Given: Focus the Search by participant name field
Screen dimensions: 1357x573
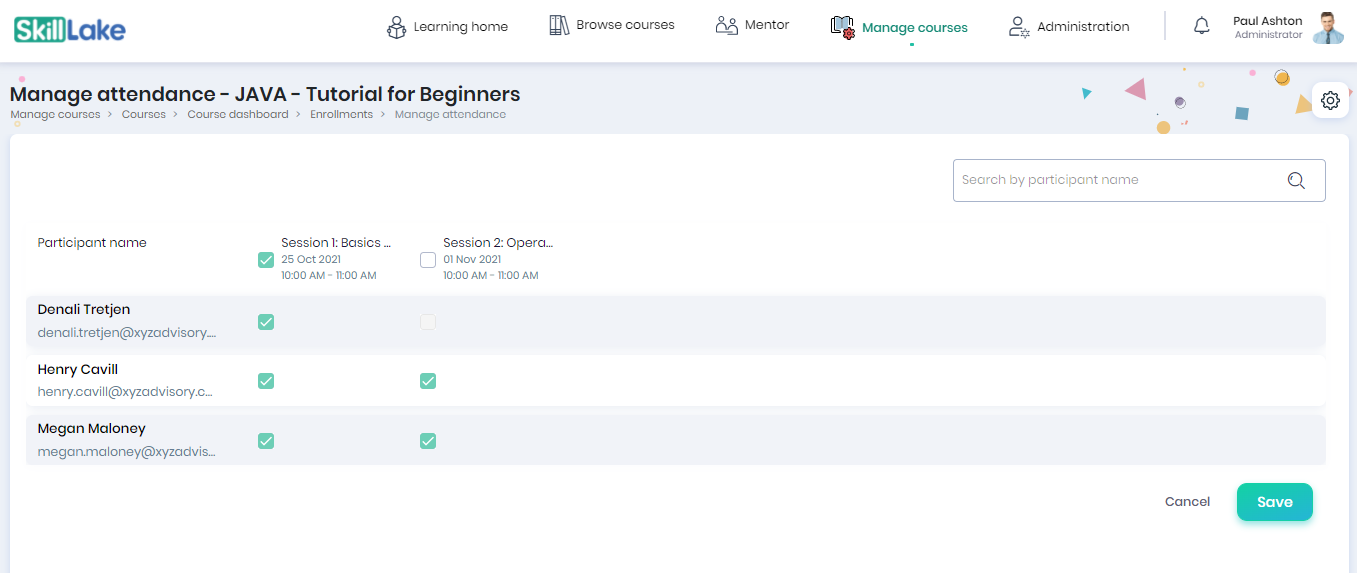Looking at the screenshot, I should pos(1139,180).
